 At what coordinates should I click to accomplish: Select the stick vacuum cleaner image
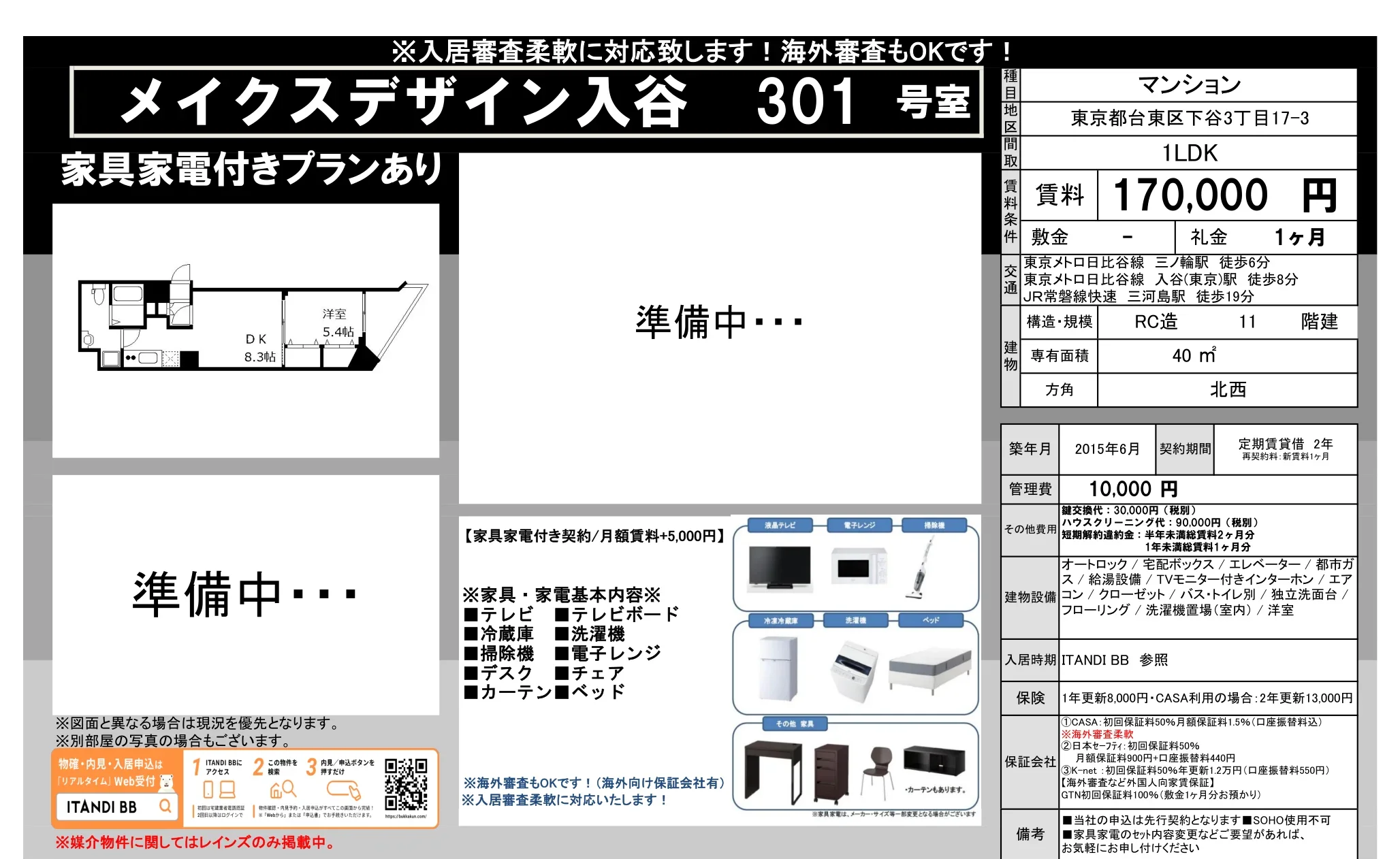click(921, 568)
